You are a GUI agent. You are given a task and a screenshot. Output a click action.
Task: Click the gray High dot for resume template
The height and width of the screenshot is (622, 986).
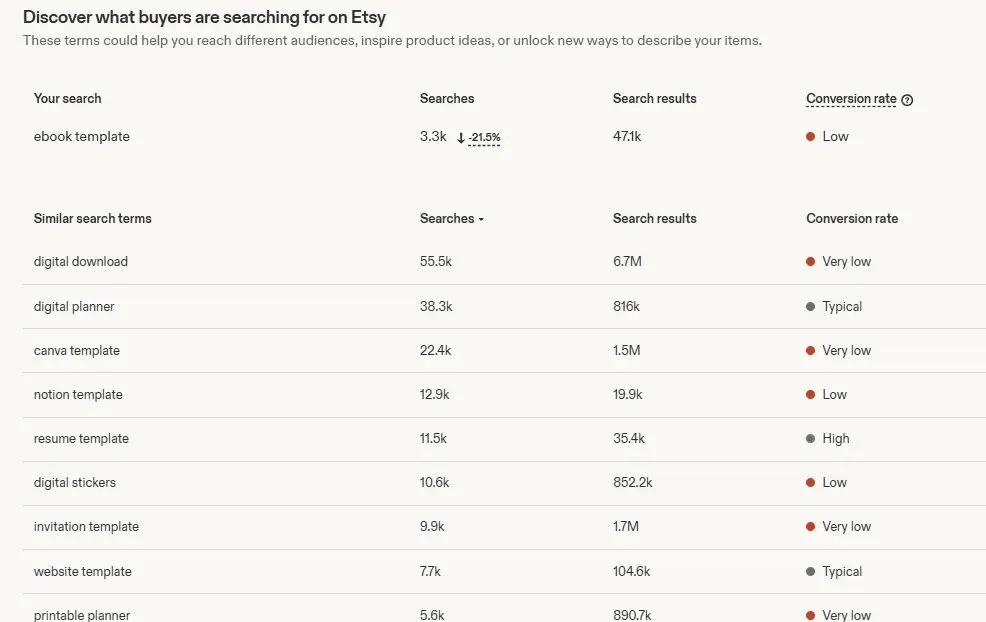811,438
